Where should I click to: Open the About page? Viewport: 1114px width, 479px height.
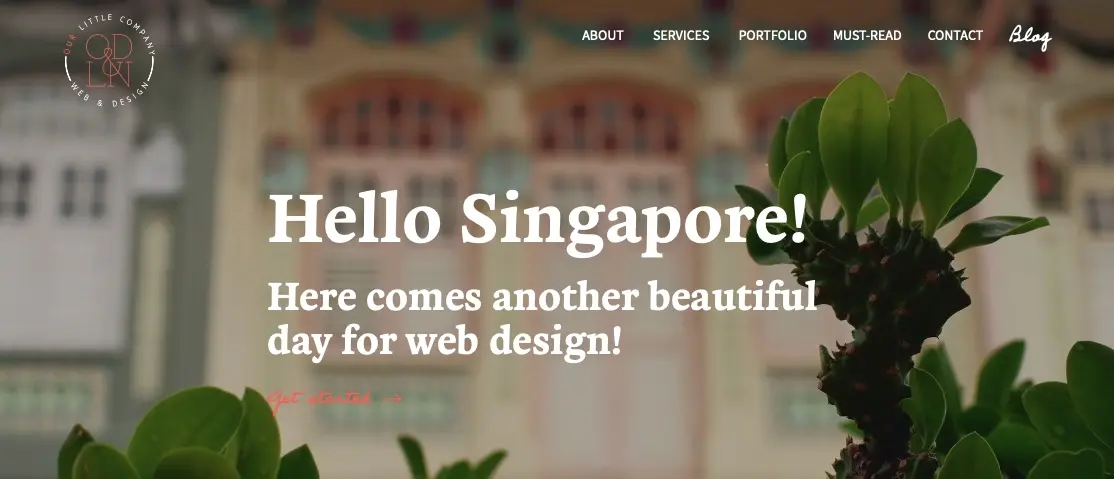[602, 36]
